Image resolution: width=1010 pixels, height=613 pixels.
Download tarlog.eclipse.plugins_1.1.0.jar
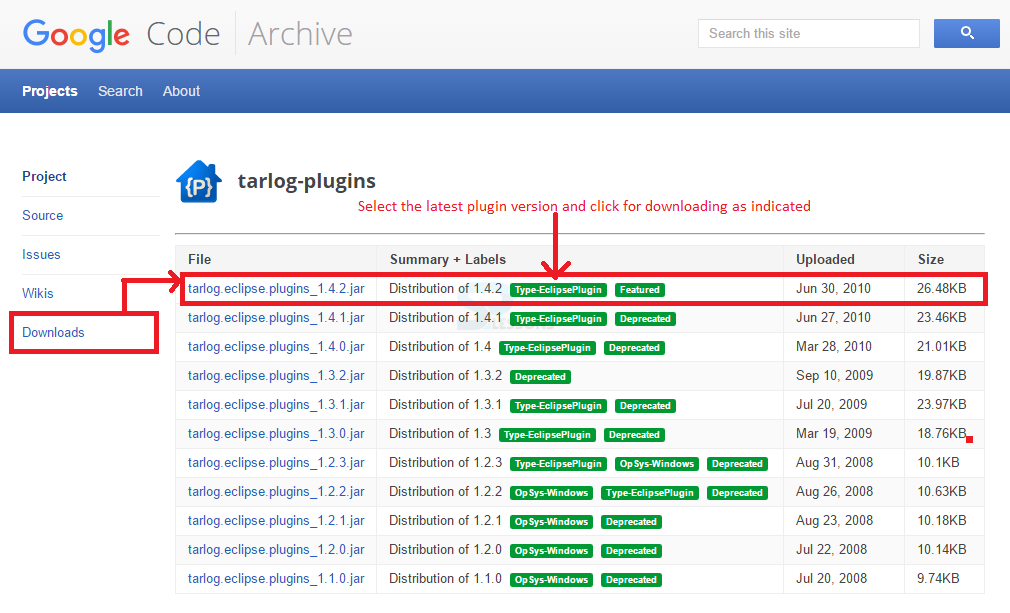[276, 579]
